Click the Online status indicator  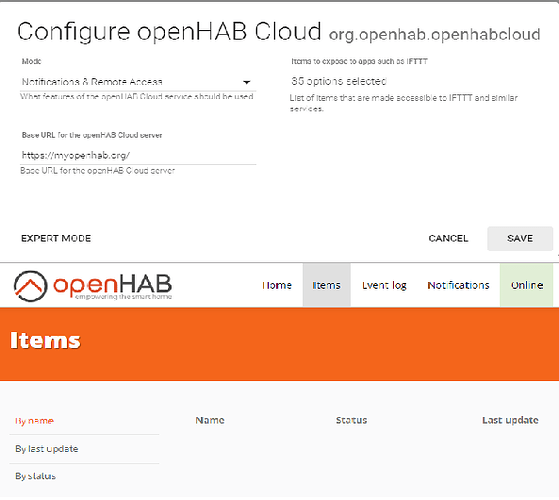coord(527,285)
